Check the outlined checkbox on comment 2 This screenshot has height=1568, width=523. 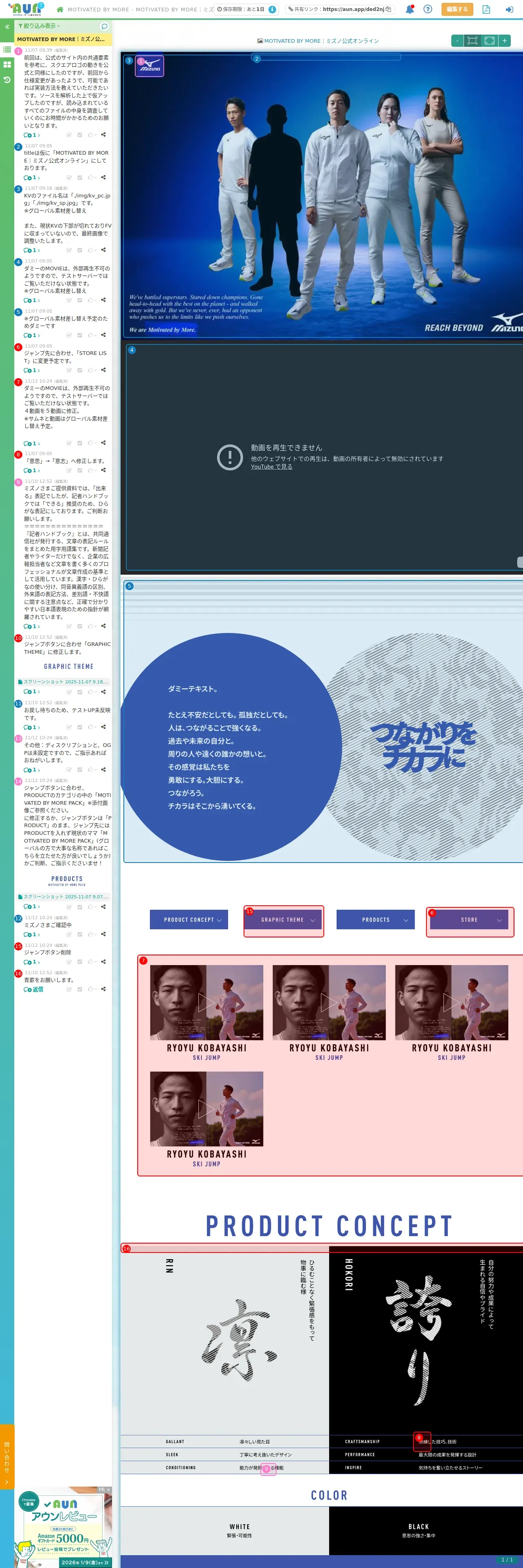(x=69, y=178)
